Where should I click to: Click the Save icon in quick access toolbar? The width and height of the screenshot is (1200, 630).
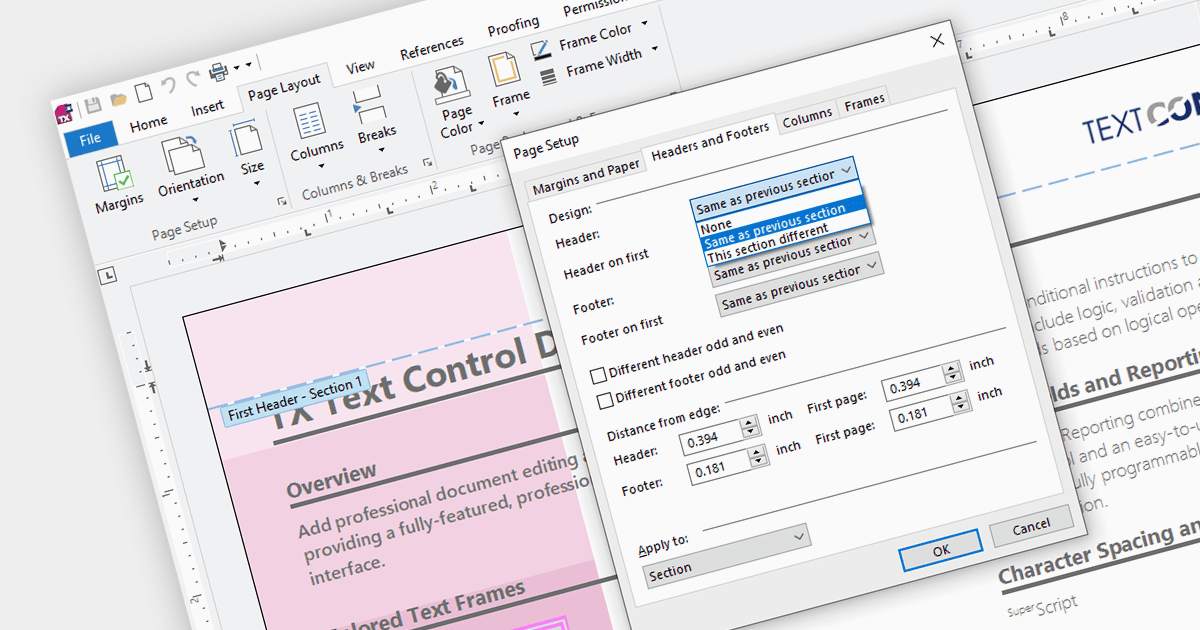[92, 105]
